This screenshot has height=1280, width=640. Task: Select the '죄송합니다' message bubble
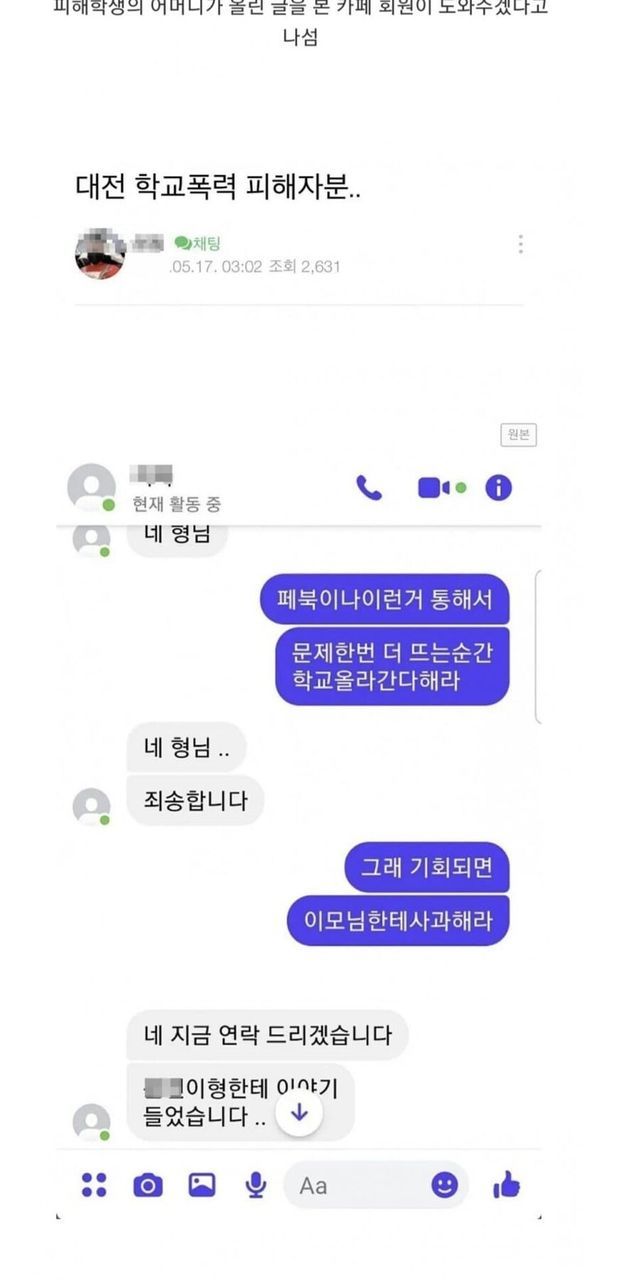point(196,800)
